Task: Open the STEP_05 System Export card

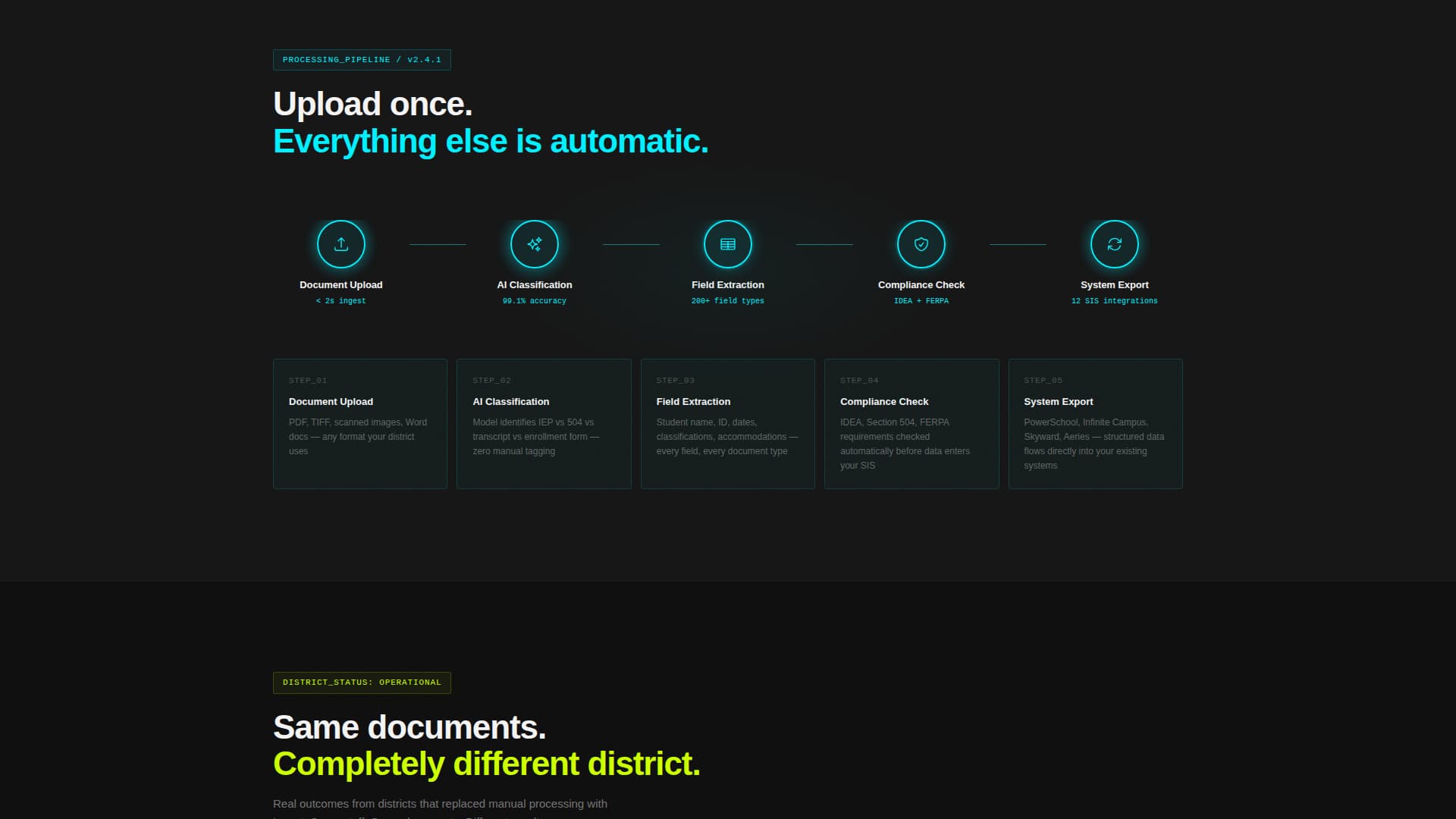Action: (x=1096, y=424)
